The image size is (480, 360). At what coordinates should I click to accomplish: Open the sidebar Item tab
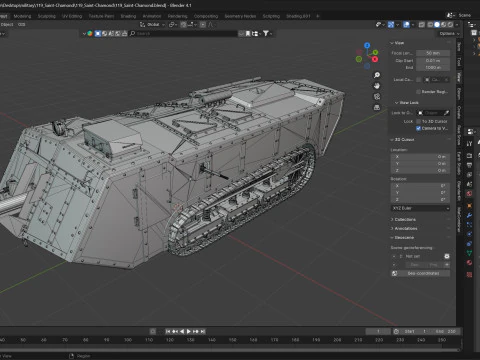(459, 47)
